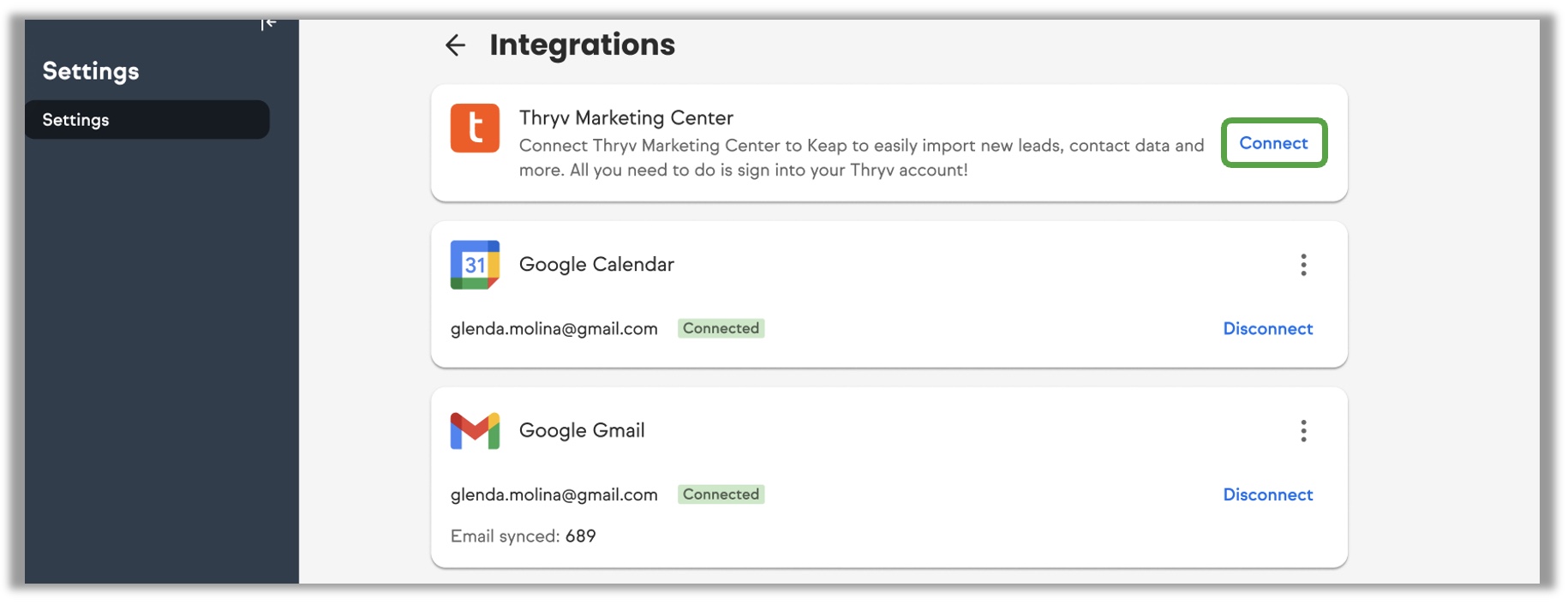1568x605 pixels.
Task: Connect Thryv Marketing Center
Action: pos(1273,143)
